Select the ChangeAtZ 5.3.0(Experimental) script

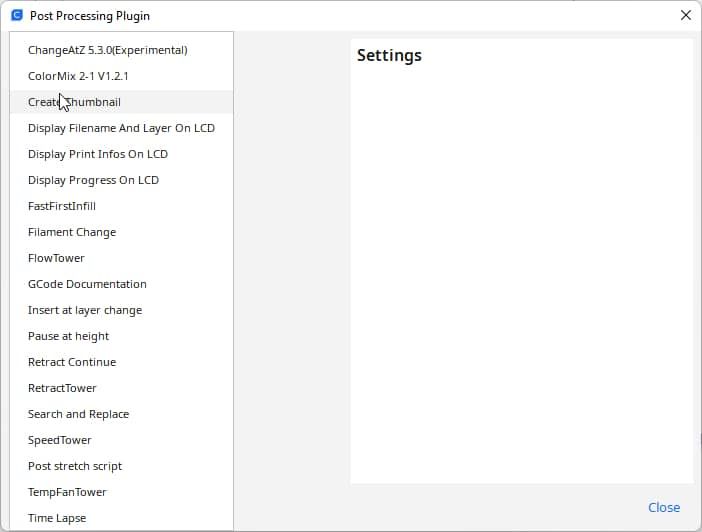(x=107, y=50)
